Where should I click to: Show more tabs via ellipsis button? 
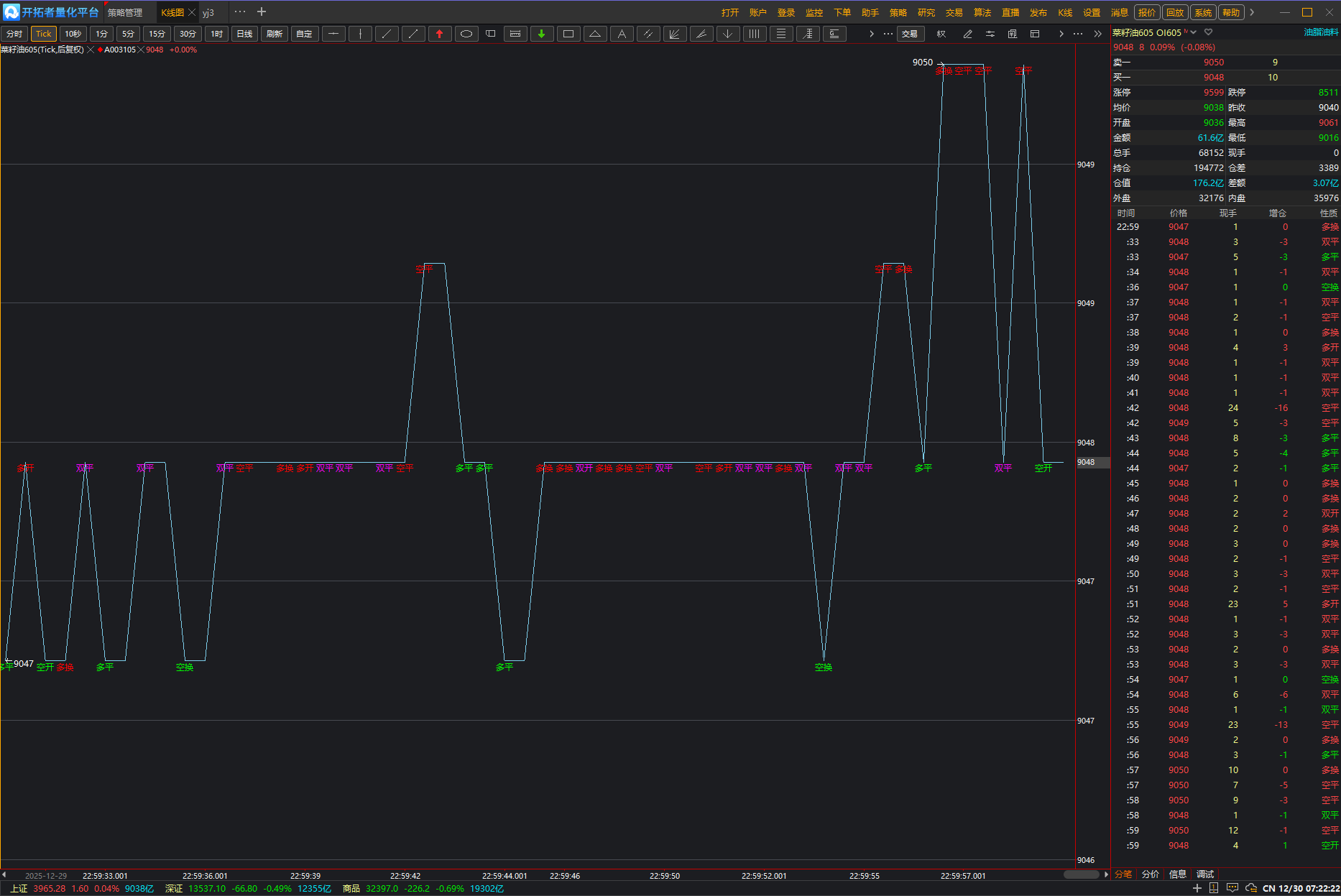tap(240, 11)
